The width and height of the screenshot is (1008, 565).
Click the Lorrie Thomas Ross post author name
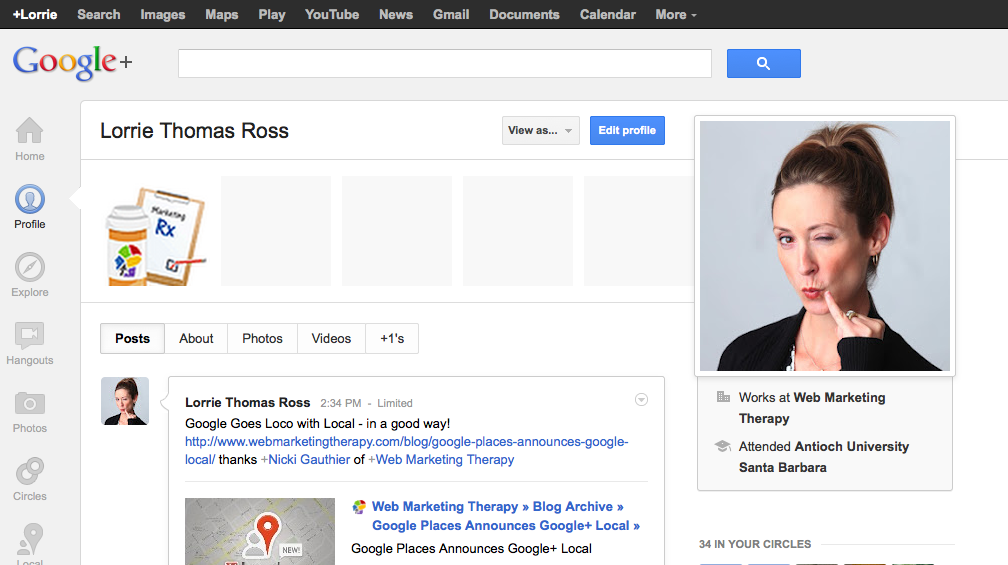click(x=248, y=402)
